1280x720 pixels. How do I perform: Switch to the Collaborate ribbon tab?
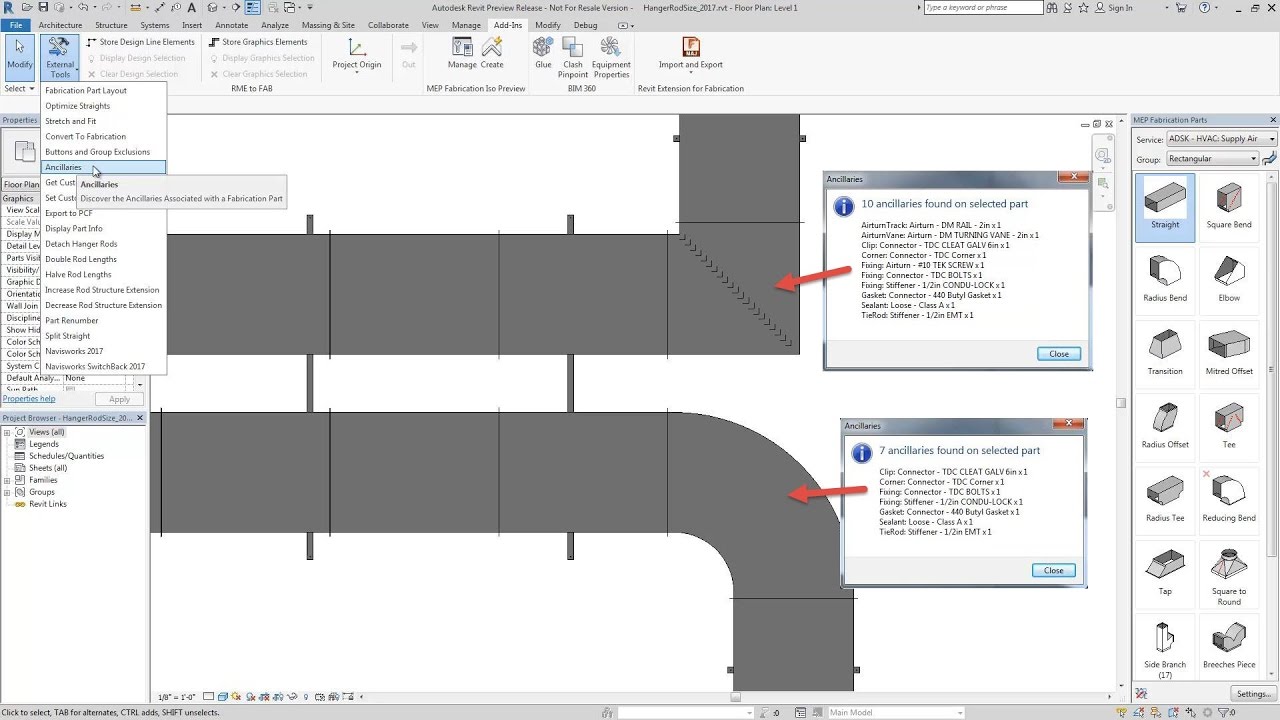pos(387,25)
